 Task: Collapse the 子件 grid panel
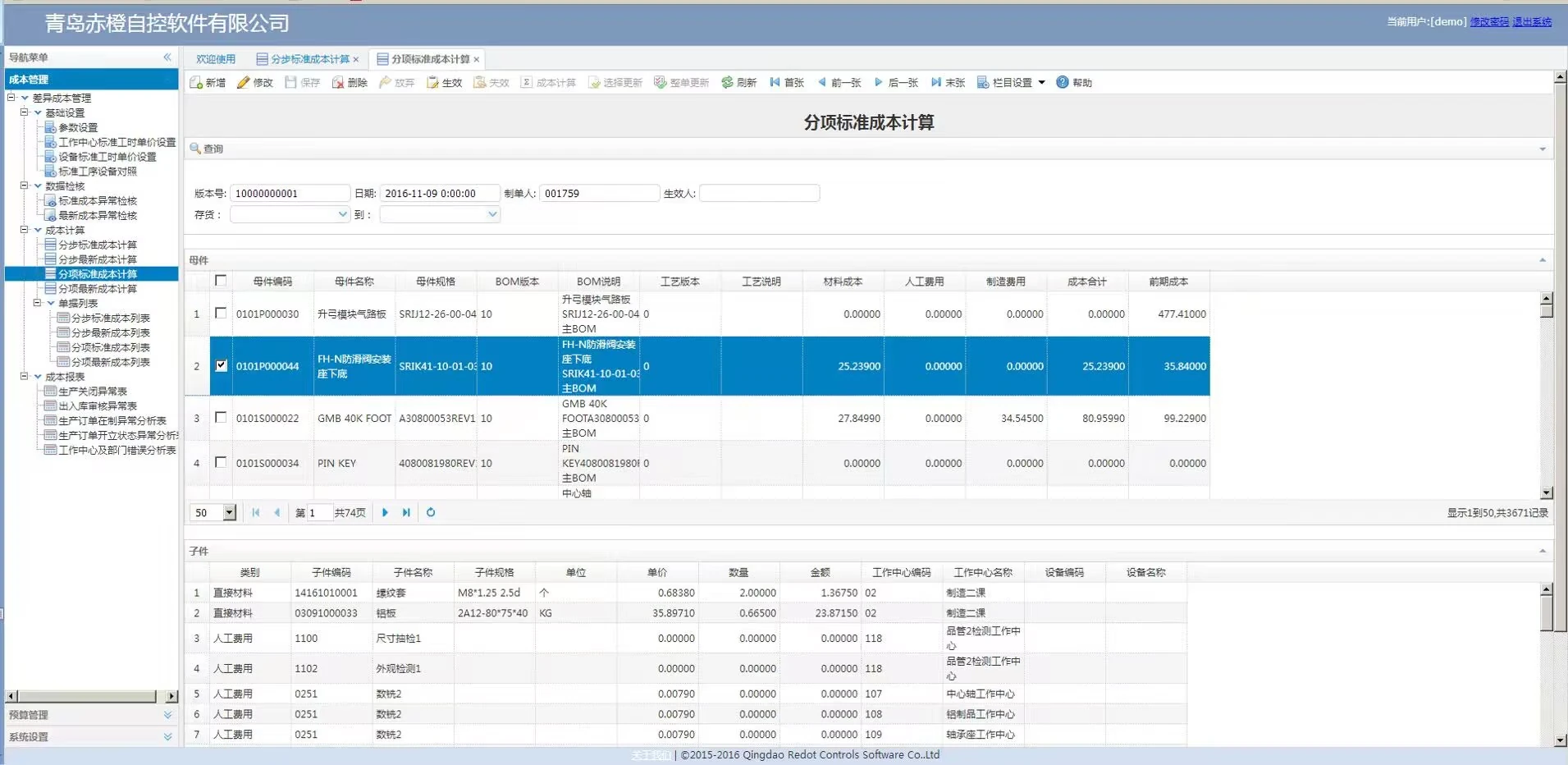coord(1543,552)
